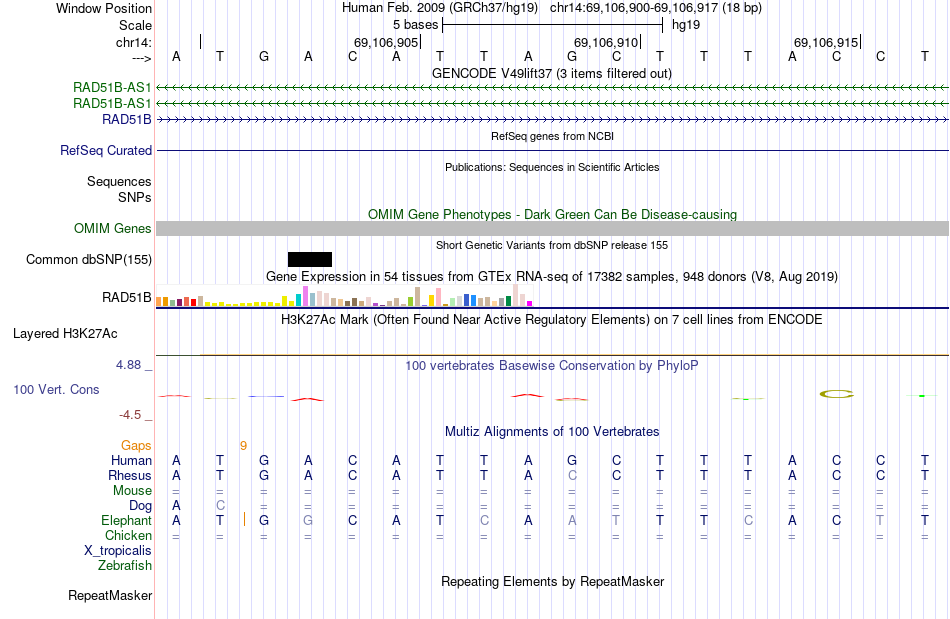Click the light gray A in Elephant row
This screenshot has height=619, width=950.
pyautogui.click(x=572, y=520)
